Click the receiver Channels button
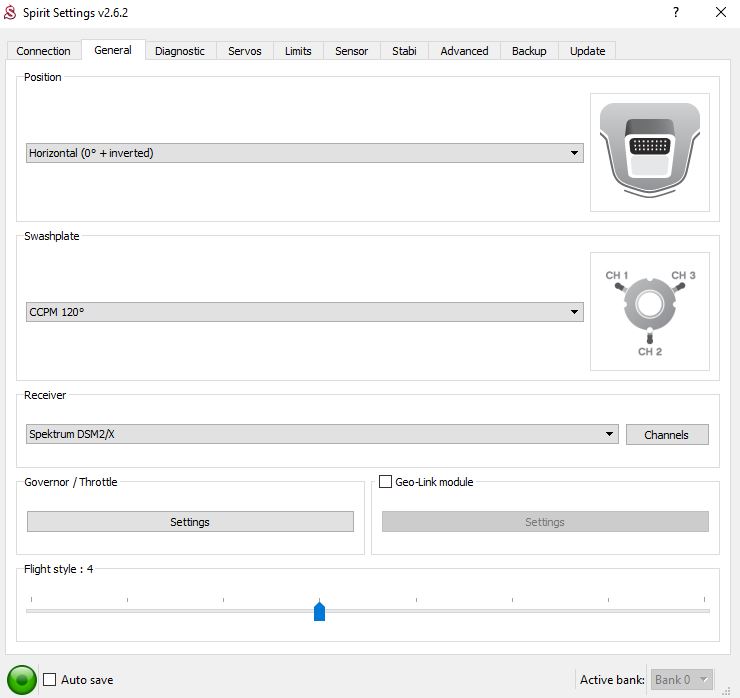Screen dimensions: 740x698 coord(666,435)
